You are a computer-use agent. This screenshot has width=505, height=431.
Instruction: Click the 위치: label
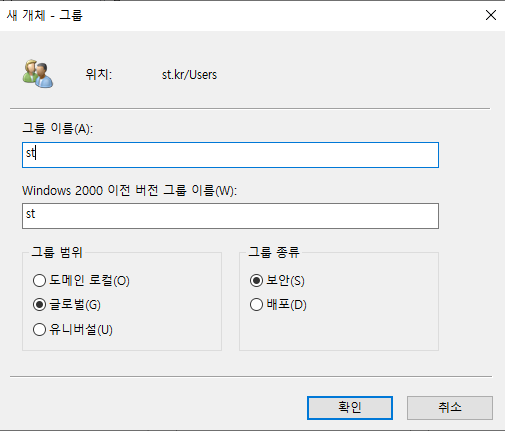pyautogui.click(x=99, y=74)
